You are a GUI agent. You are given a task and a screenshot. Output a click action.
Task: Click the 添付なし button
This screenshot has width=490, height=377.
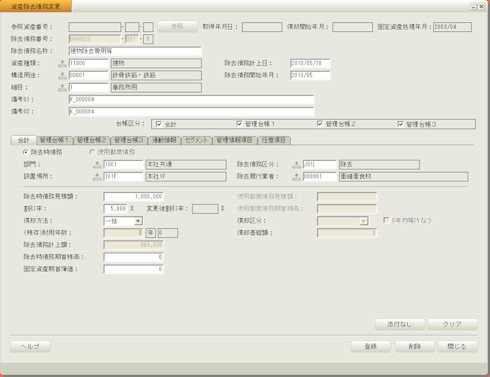pyautogui.click(x=400, y=324)
